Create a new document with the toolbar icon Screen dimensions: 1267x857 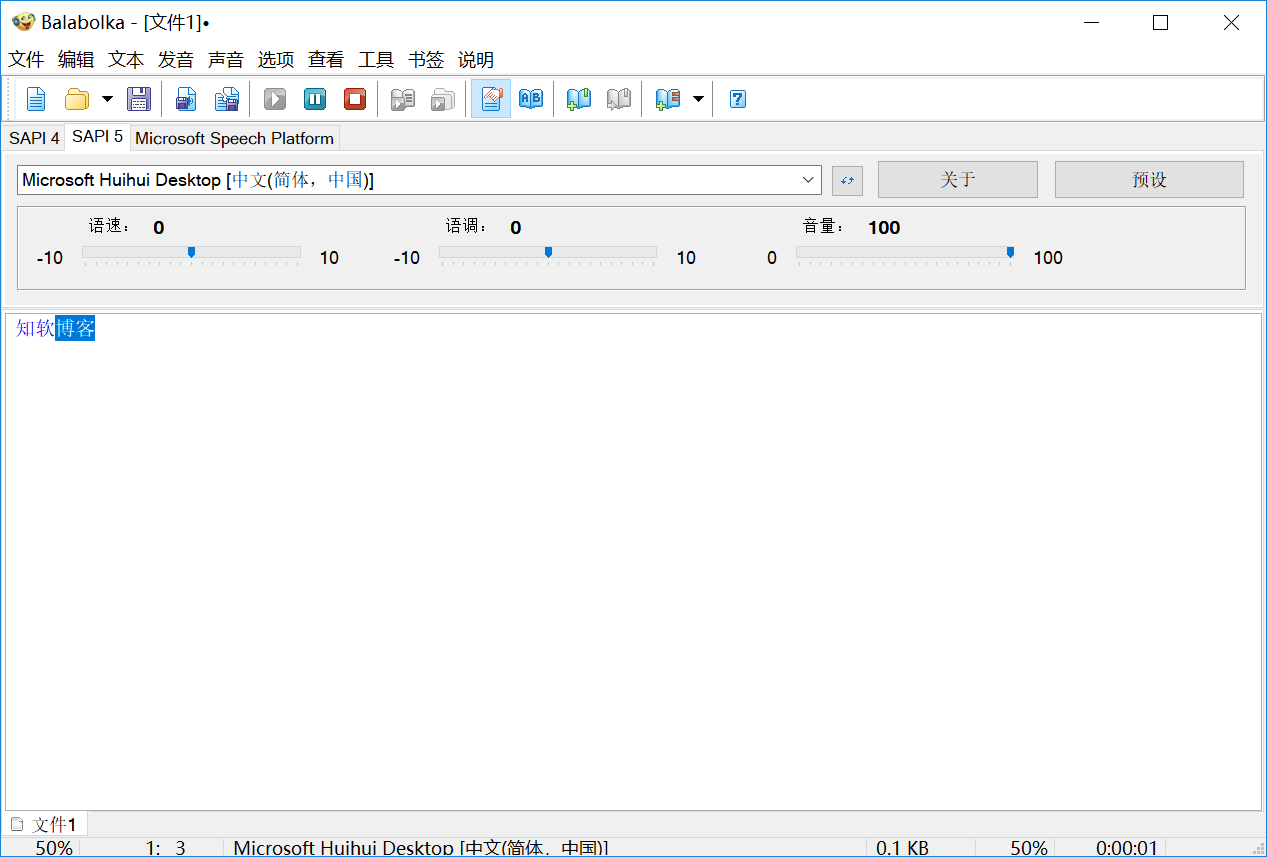point(36,99)
